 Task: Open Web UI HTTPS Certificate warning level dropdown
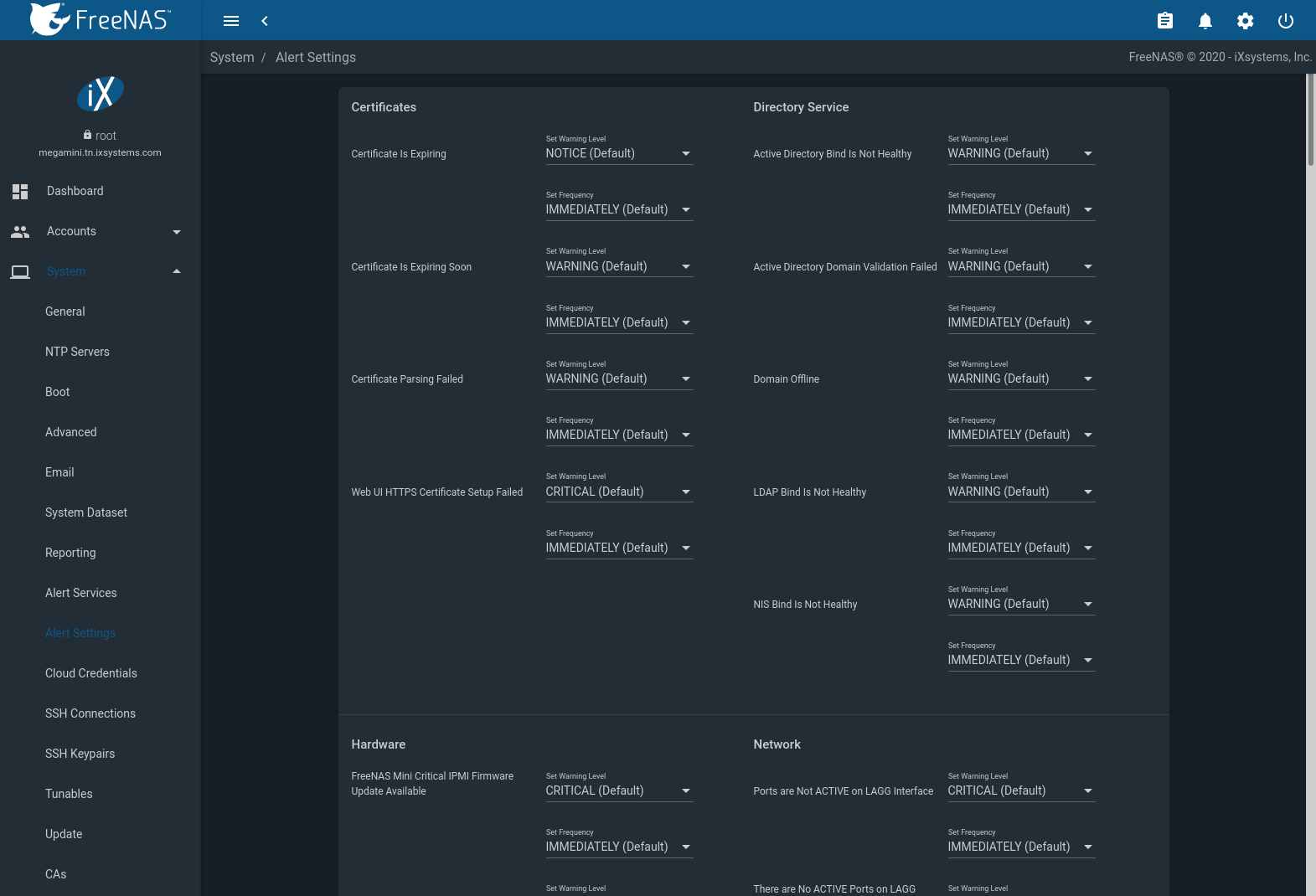coord(618,492)
